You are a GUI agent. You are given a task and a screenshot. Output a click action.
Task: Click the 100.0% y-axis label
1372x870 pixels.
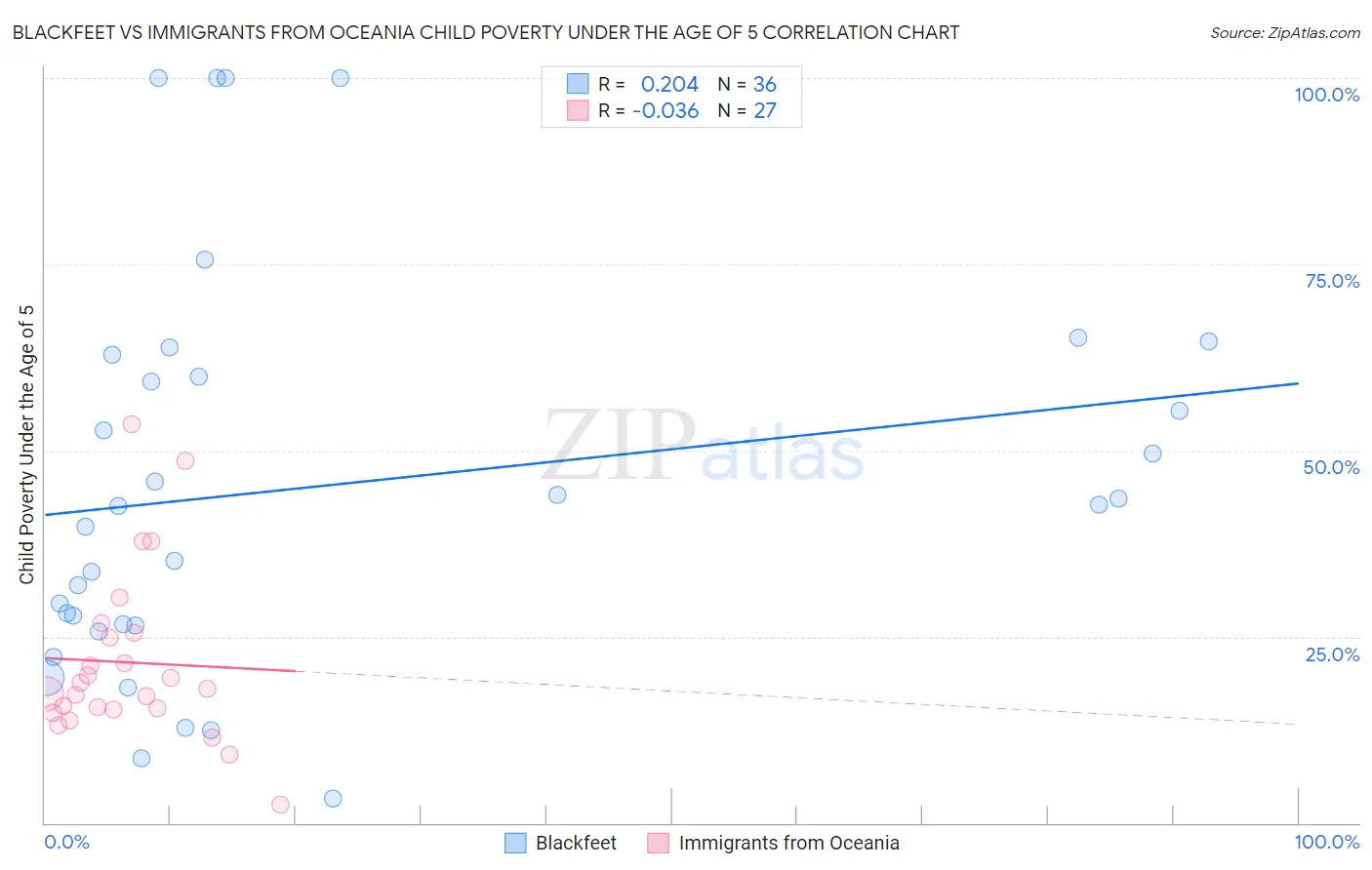pos(1326,95)
